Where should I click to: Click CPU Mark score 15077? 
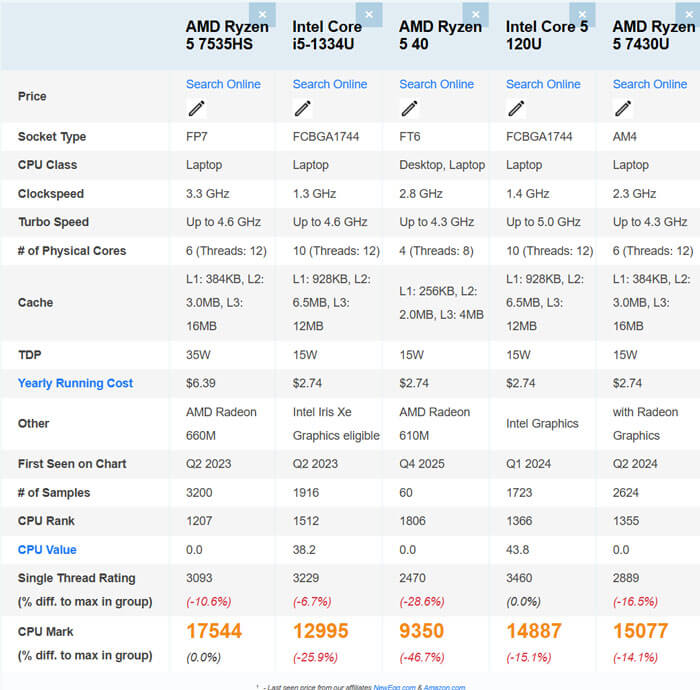point(641,631)
